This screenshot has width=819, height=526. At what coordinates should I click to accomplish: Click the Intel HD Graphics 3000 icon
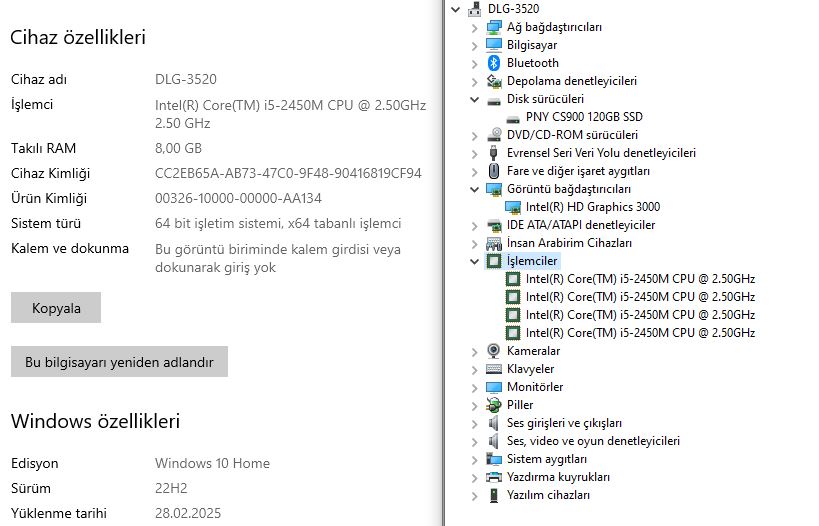pos(513,207)
